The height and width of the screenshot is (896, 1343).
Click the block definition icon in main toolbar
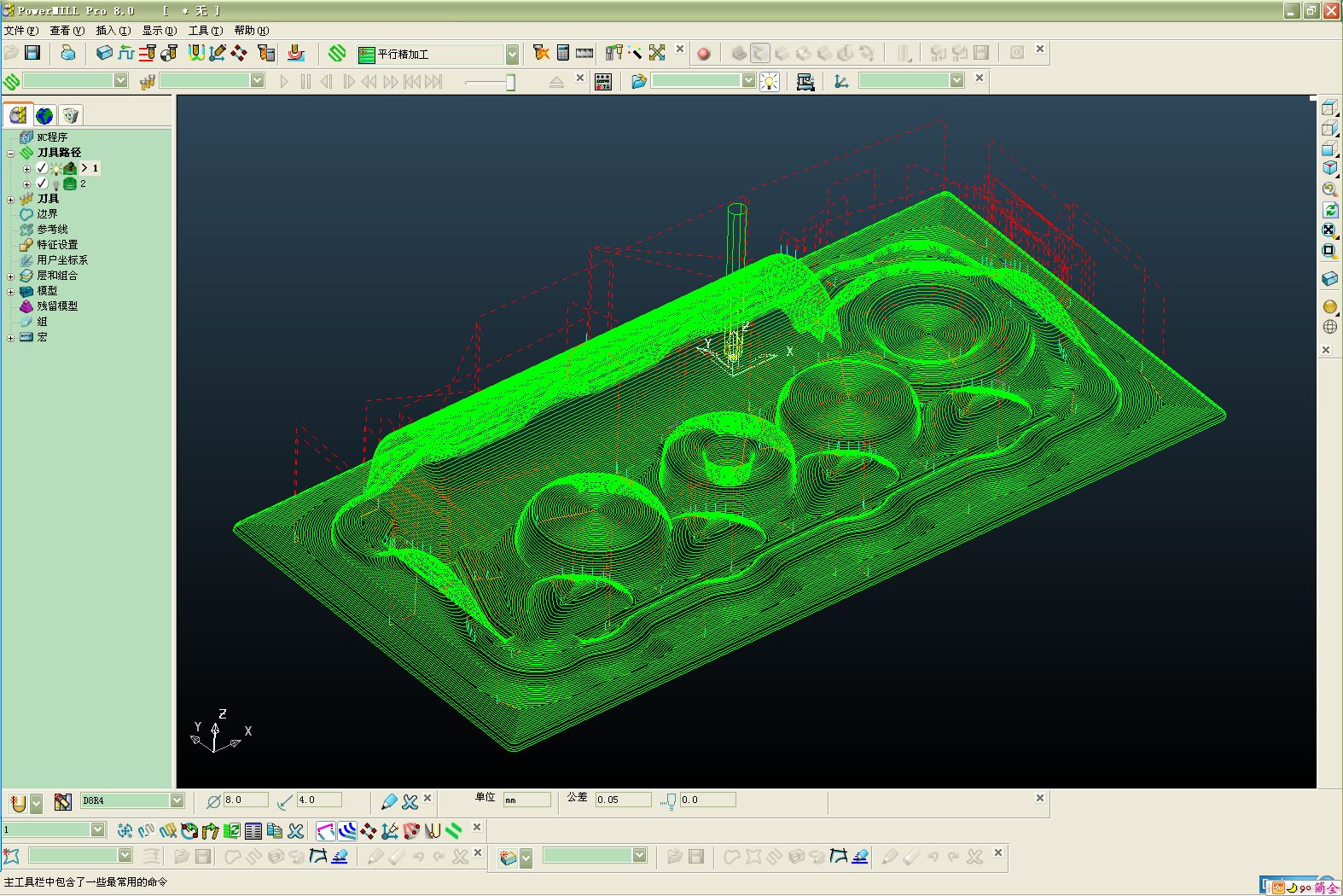104,53
